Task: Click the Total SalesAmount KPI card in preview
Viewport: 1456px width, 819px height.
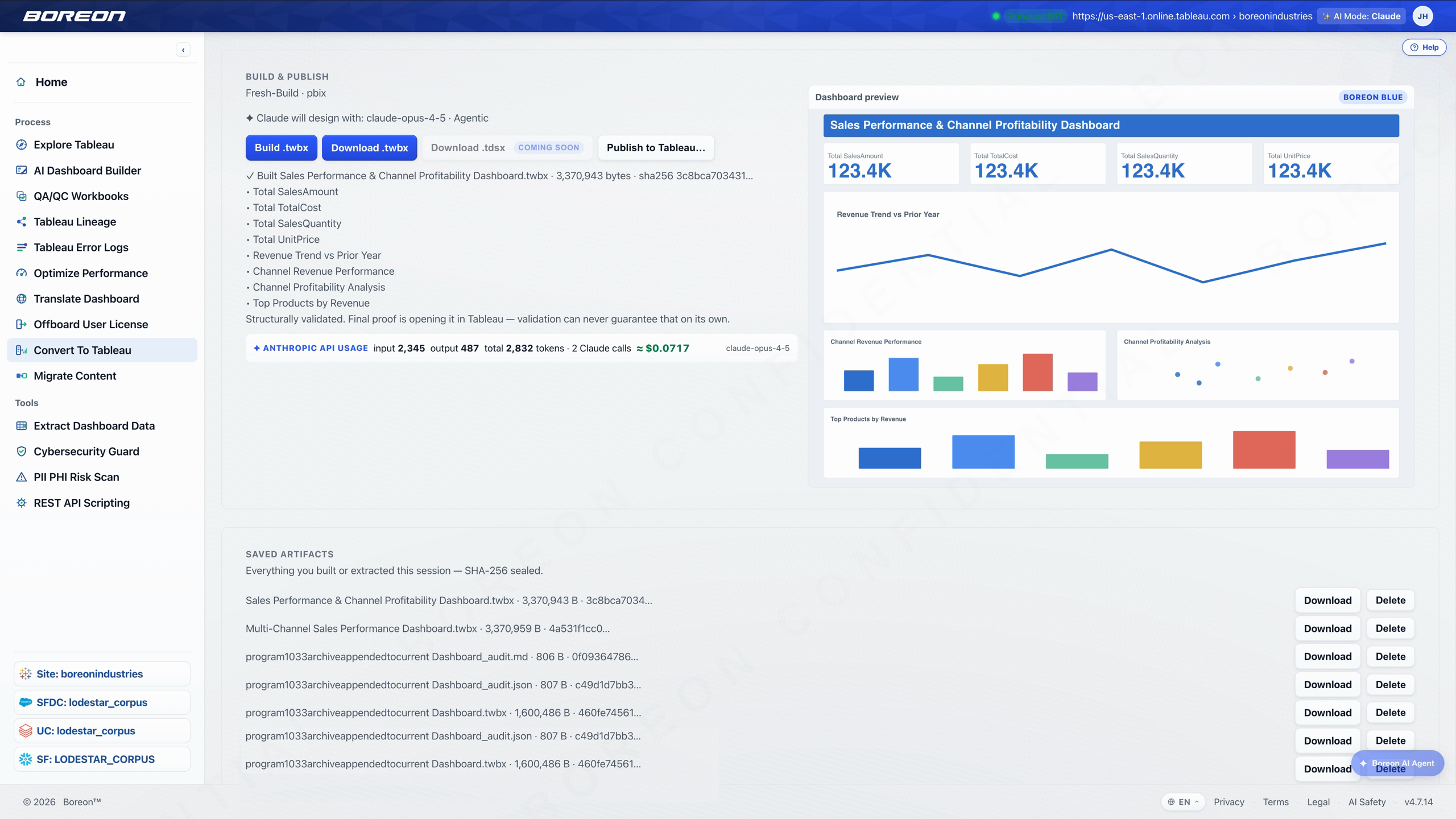Action: [x=891, y=164]
